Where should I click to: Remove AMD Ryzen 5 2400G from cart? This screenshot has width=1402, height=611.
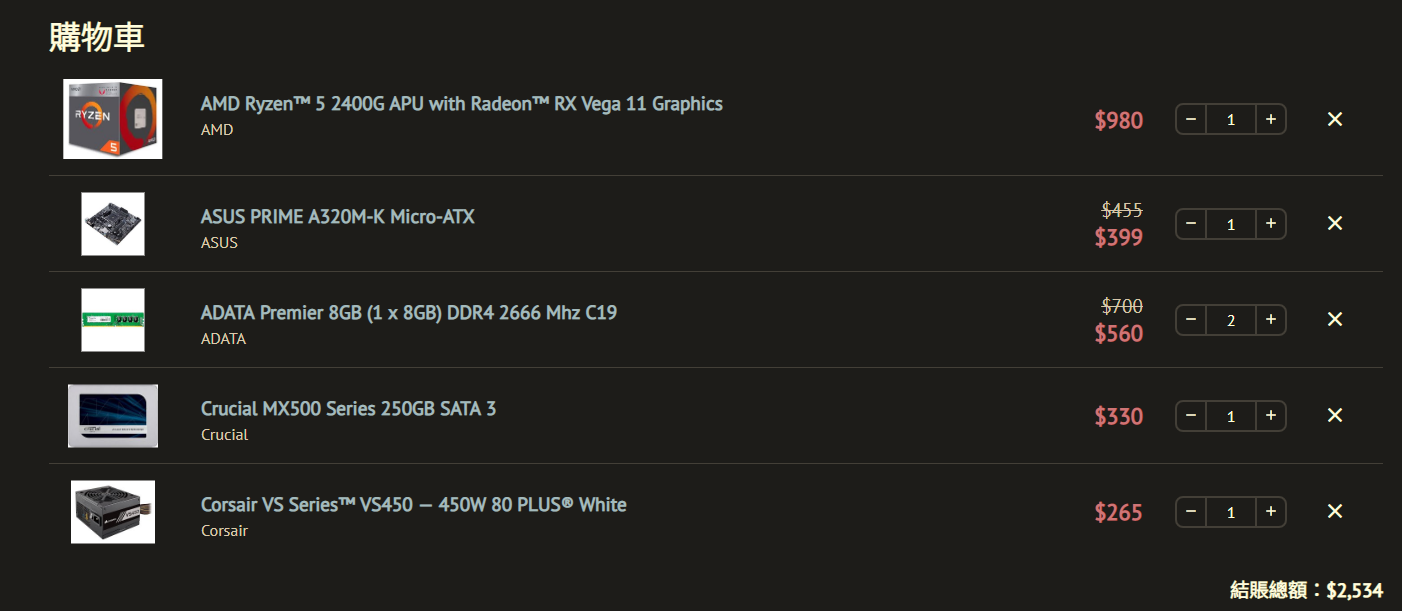point(1334,119)
